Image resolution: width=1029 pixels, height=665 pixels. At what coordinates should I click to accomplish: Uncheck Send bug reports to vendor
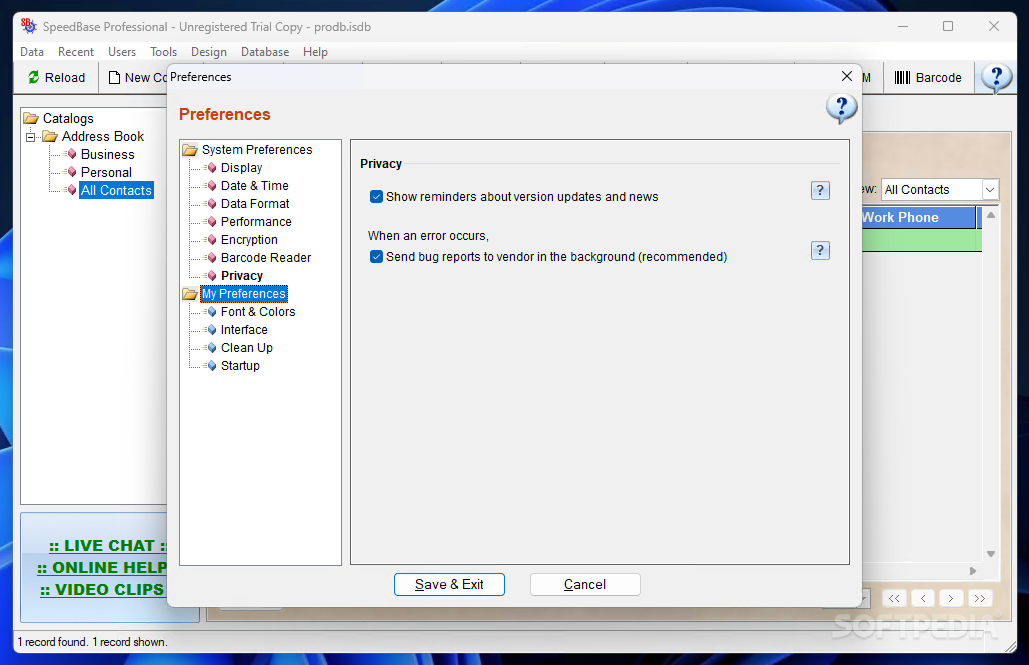[x=376, y=257]
